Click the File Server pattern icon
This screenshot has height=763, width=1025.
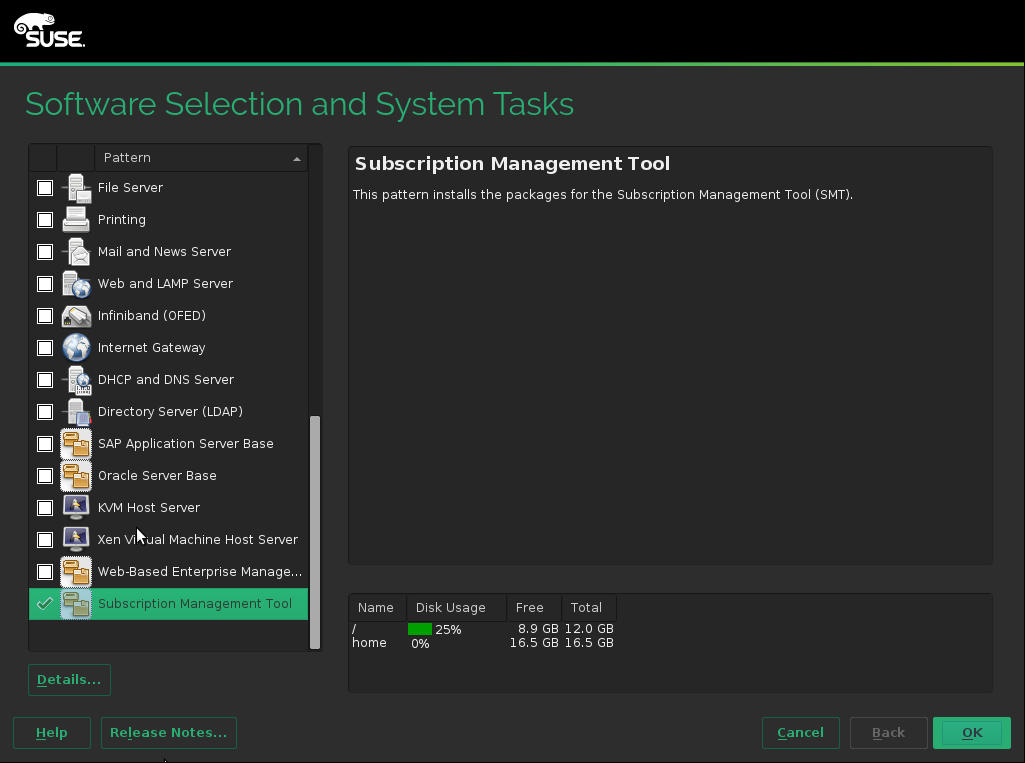click(77, 188)
